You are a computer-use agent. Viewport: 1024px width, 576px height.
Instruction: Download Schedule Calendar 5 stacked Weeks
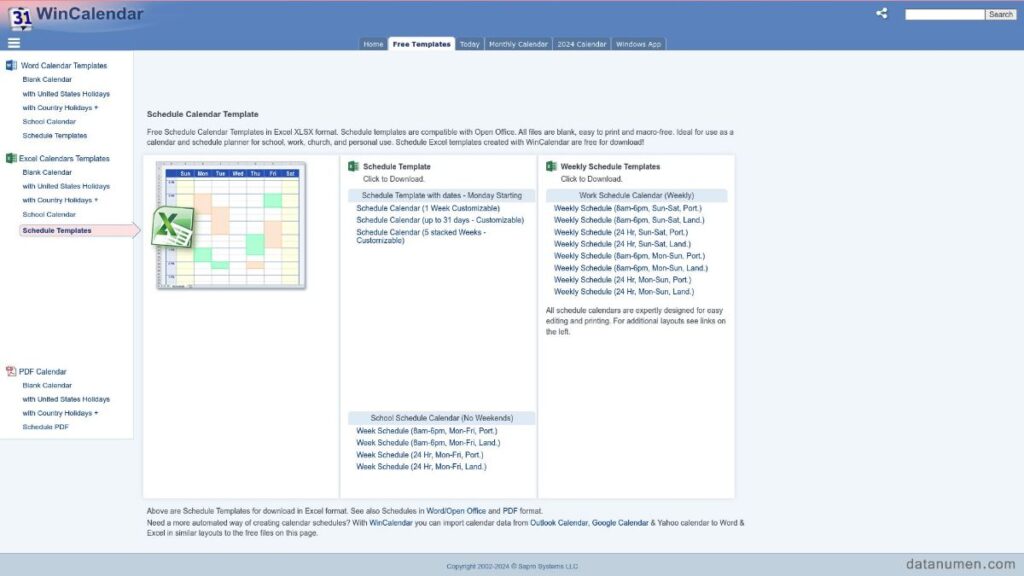pyautogui.click(x=421, y=236)
